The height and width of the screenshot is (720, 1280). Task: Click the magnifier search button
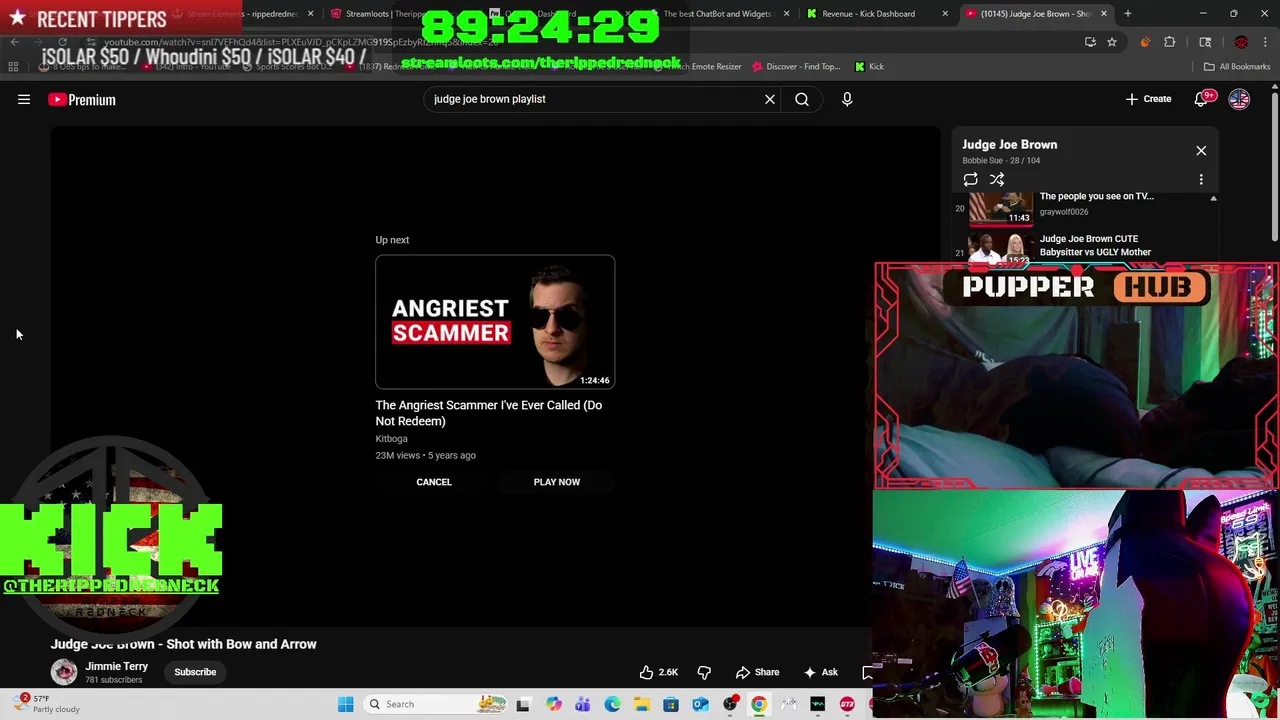tap(802, 99)
